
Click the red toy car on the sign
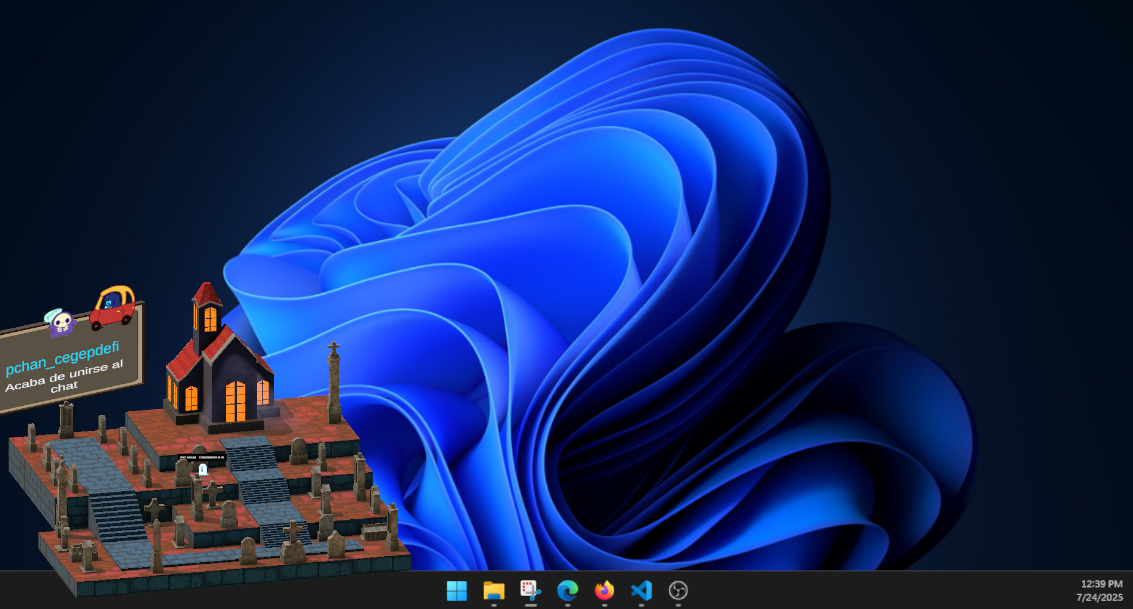coord(113,307)
